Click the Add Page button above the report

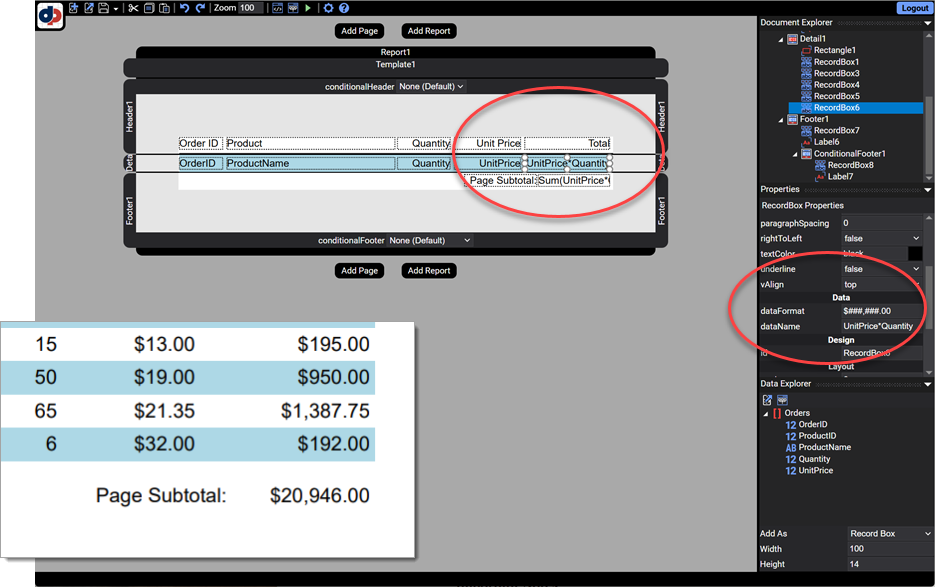pos(359,31)
